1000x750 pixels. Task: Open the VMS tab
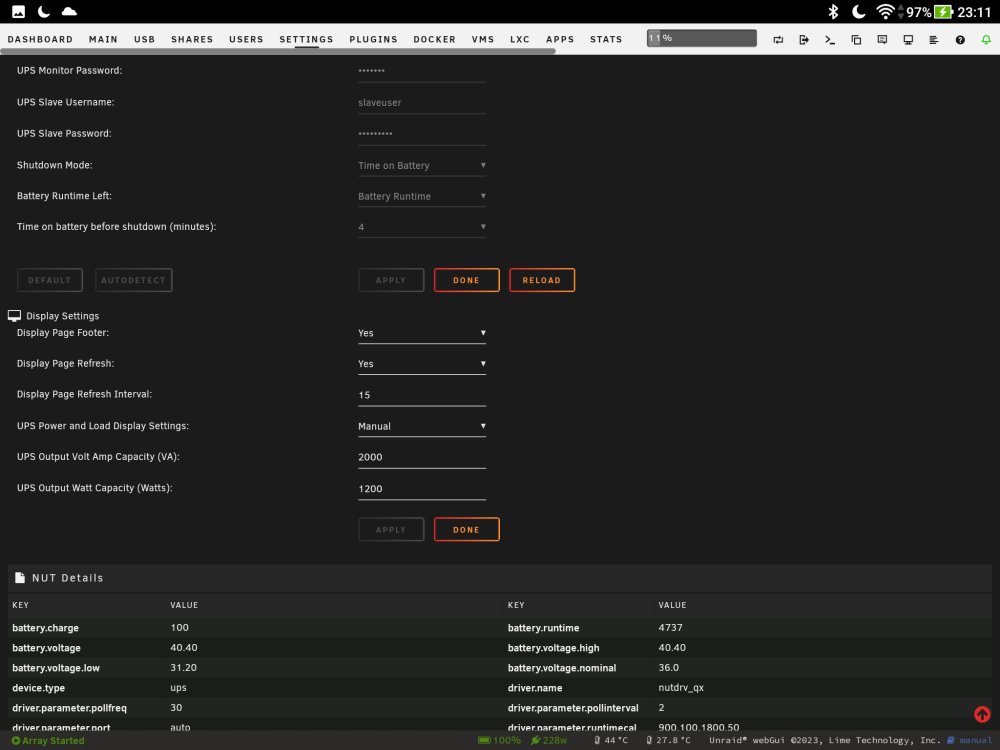(x=483, y=40)
